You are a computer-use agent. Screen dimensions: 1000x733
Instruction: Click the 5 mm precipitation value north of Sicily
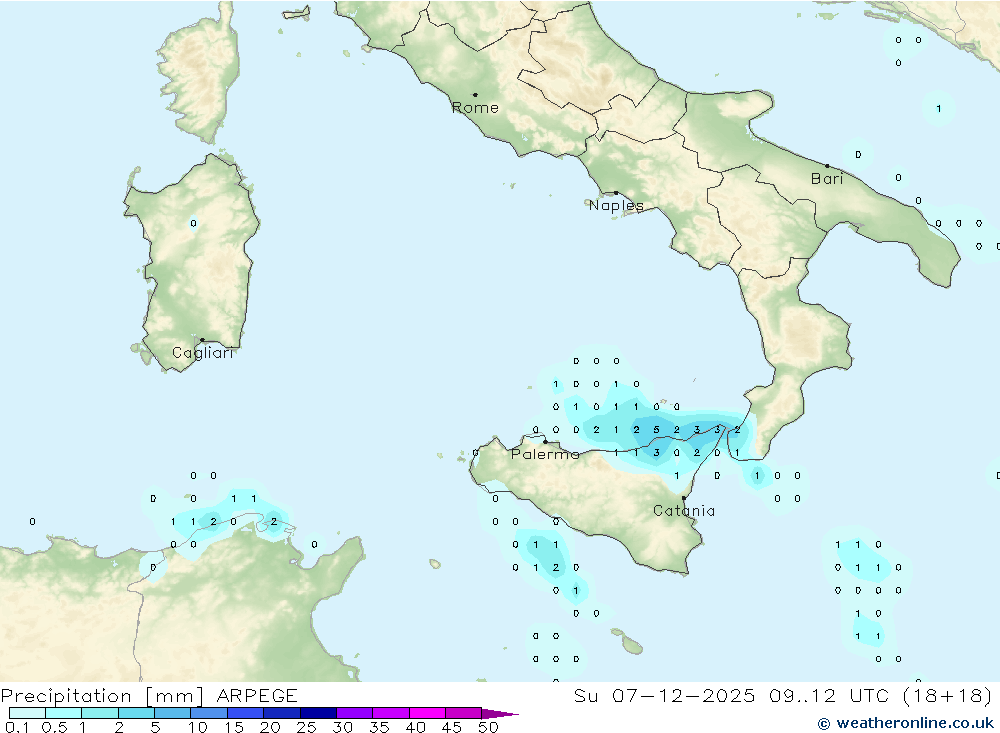pos(656,430)
